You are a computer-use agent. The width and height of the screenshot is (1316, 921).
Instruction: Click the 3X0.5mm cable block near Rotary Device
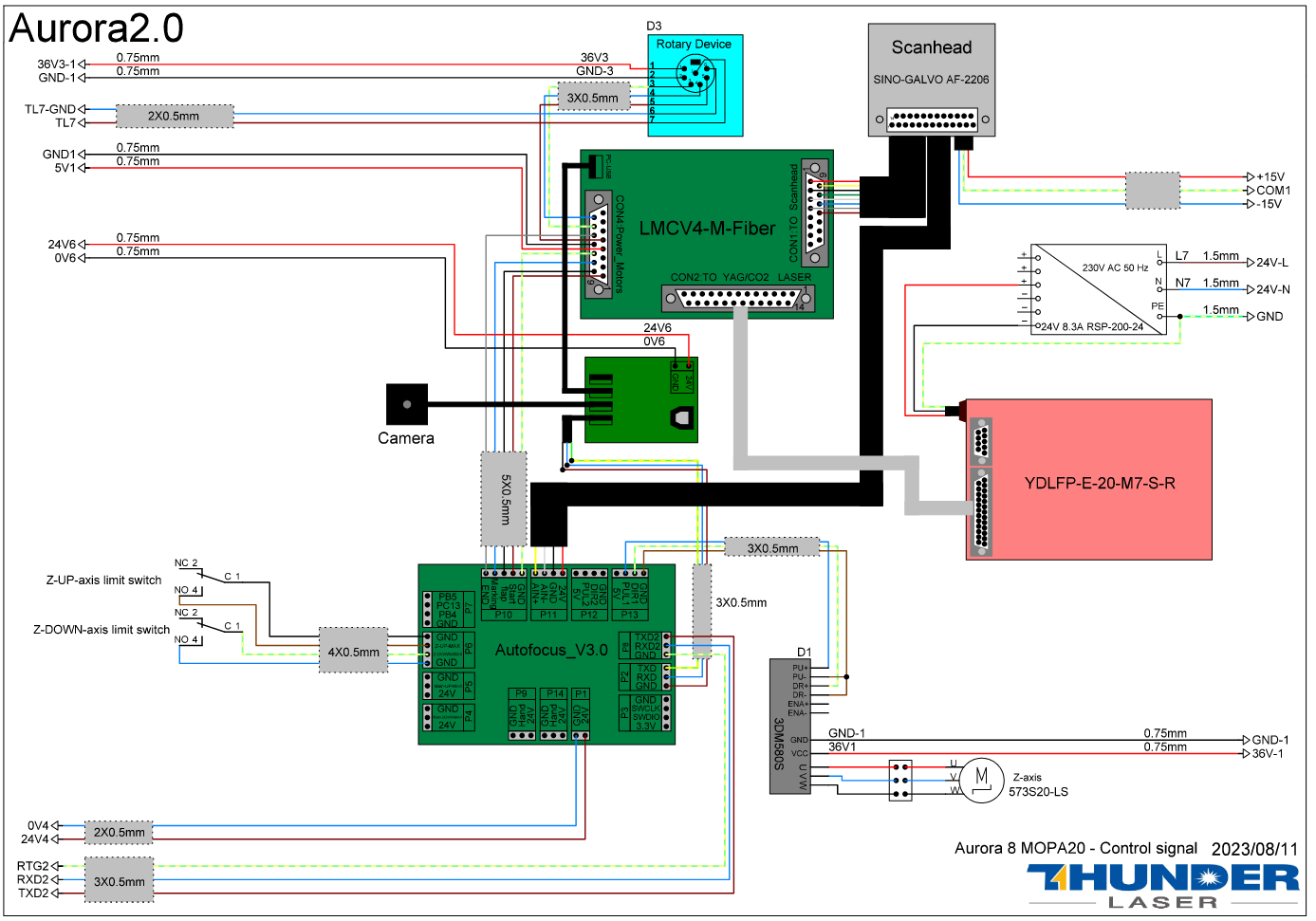click(x=593, y=97)
